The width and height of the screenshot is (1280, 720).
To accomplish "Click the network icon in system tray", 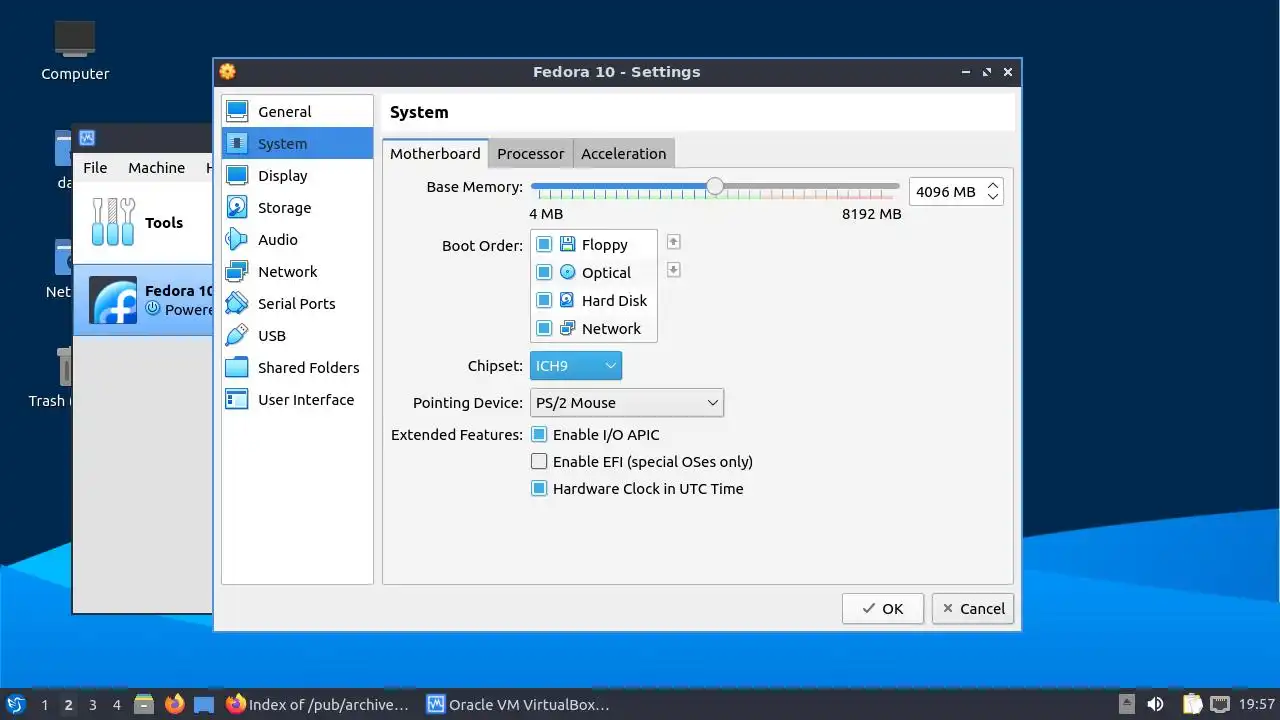I will coord(1219,705).
